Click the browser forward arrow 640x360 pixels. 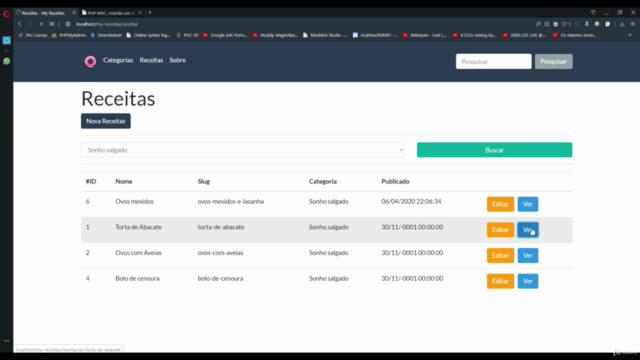click(30, 24)
